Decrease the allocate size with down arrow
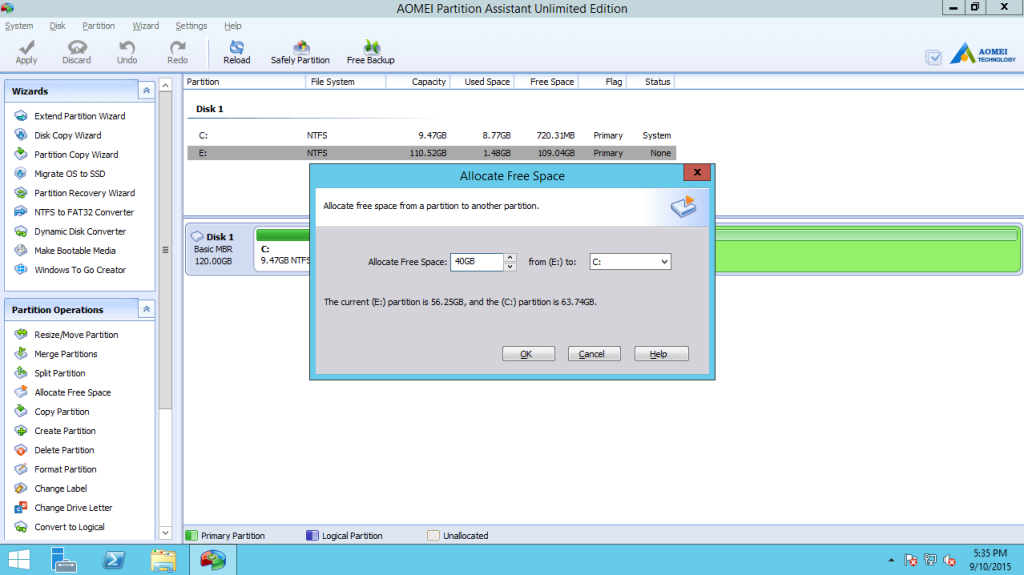Image resolution: width=1024 pixels, height=575 pixels. click(x=510, y=266)
